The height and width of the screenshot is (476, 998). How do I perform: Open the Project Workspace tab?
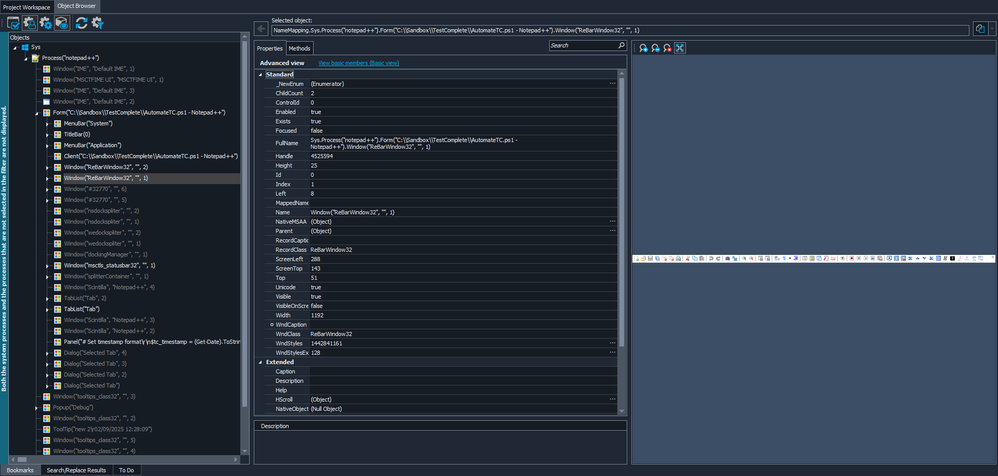[26, 6]
